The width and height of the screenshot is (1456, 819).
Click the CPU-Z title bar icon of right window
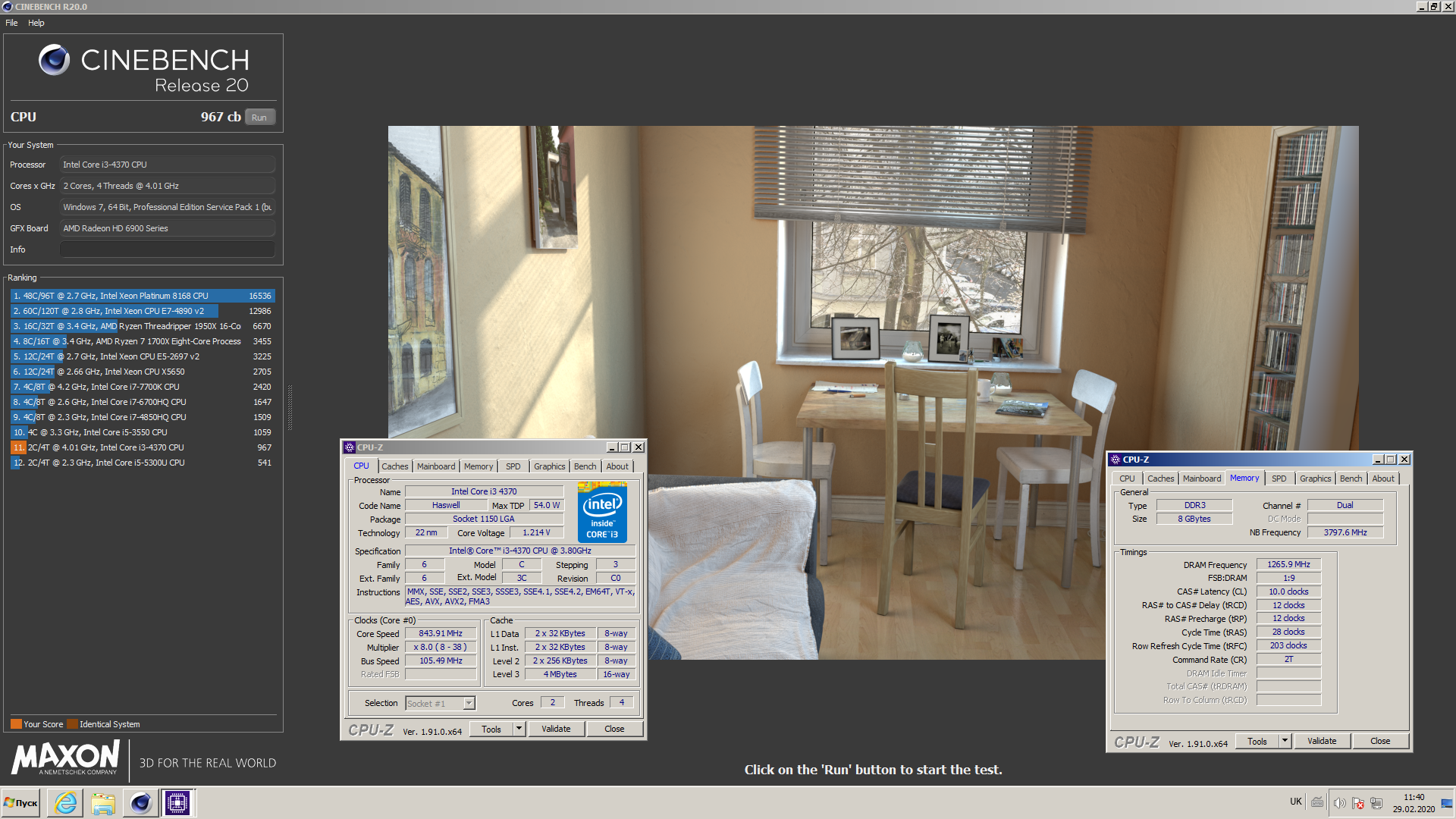(1116, 460)
